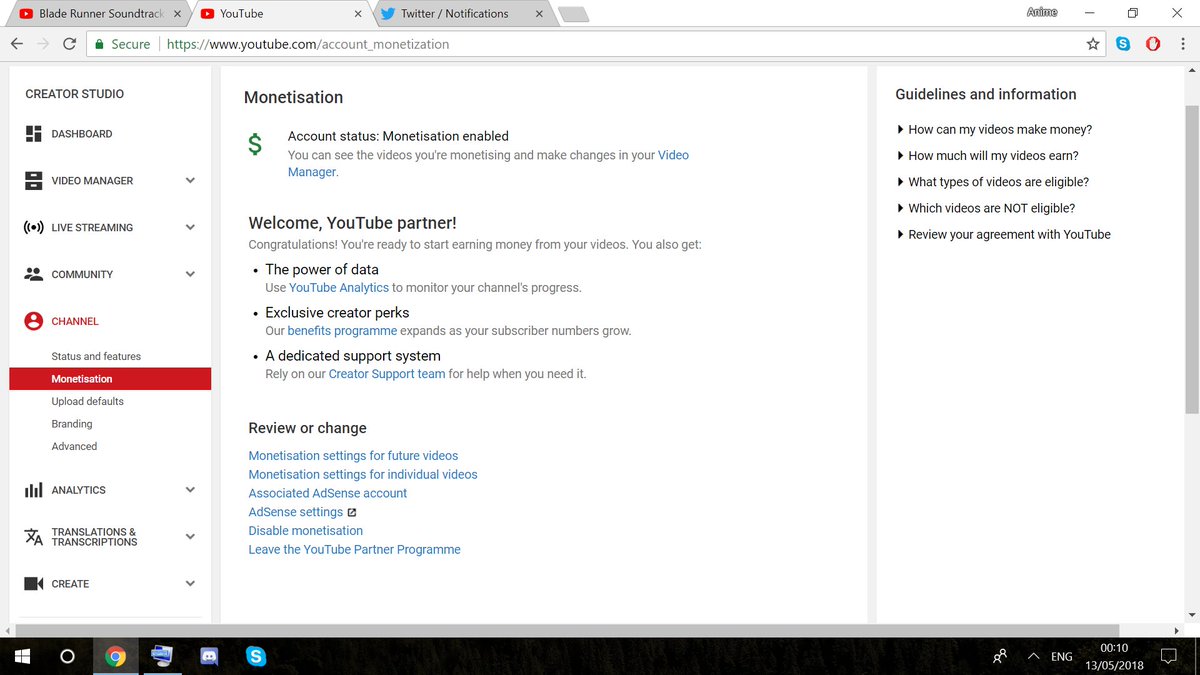
Task: Open Monetisation settings for individual videos
Action: coord(363,474)
